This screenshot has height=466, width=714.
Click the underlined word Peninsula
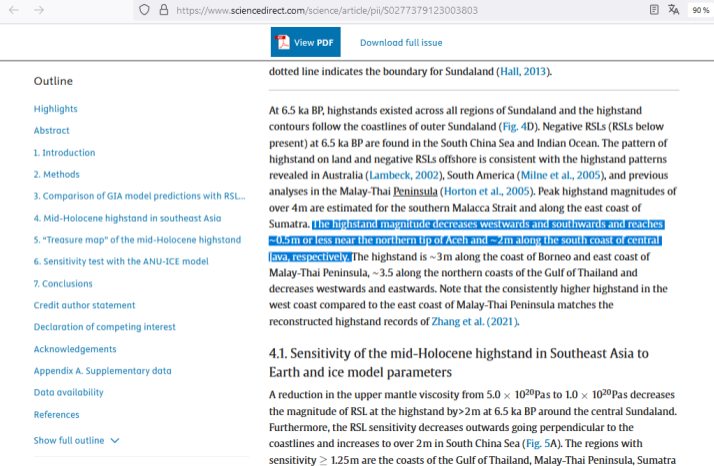click(415, 191)
